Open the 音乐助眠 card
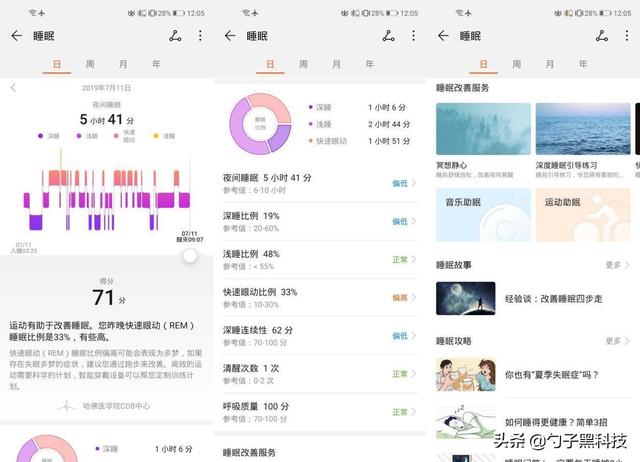640x462 pixels. click(483, 215)
